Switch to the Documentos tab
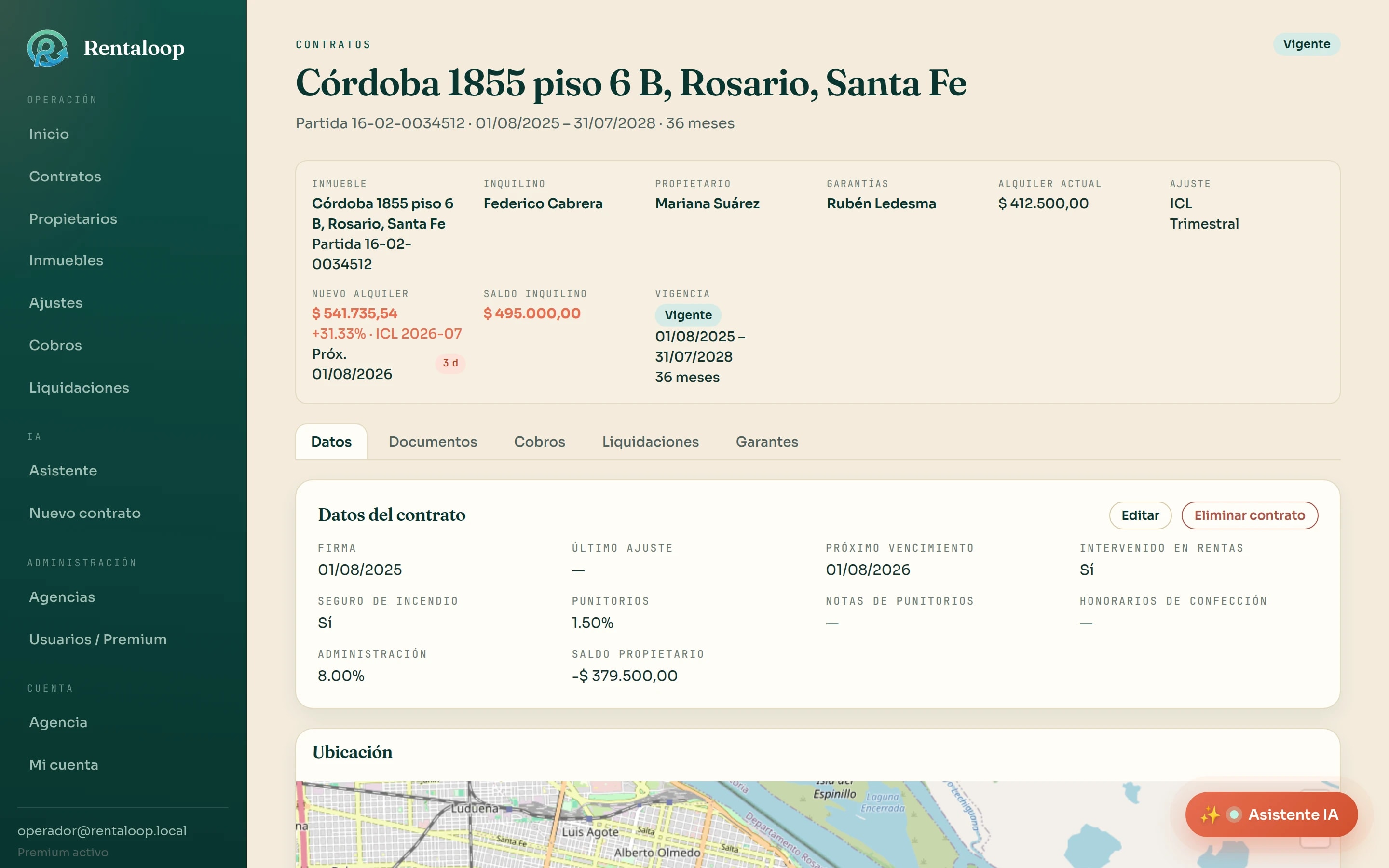Viewport: 1389px width, 868px height. point(433,441)
